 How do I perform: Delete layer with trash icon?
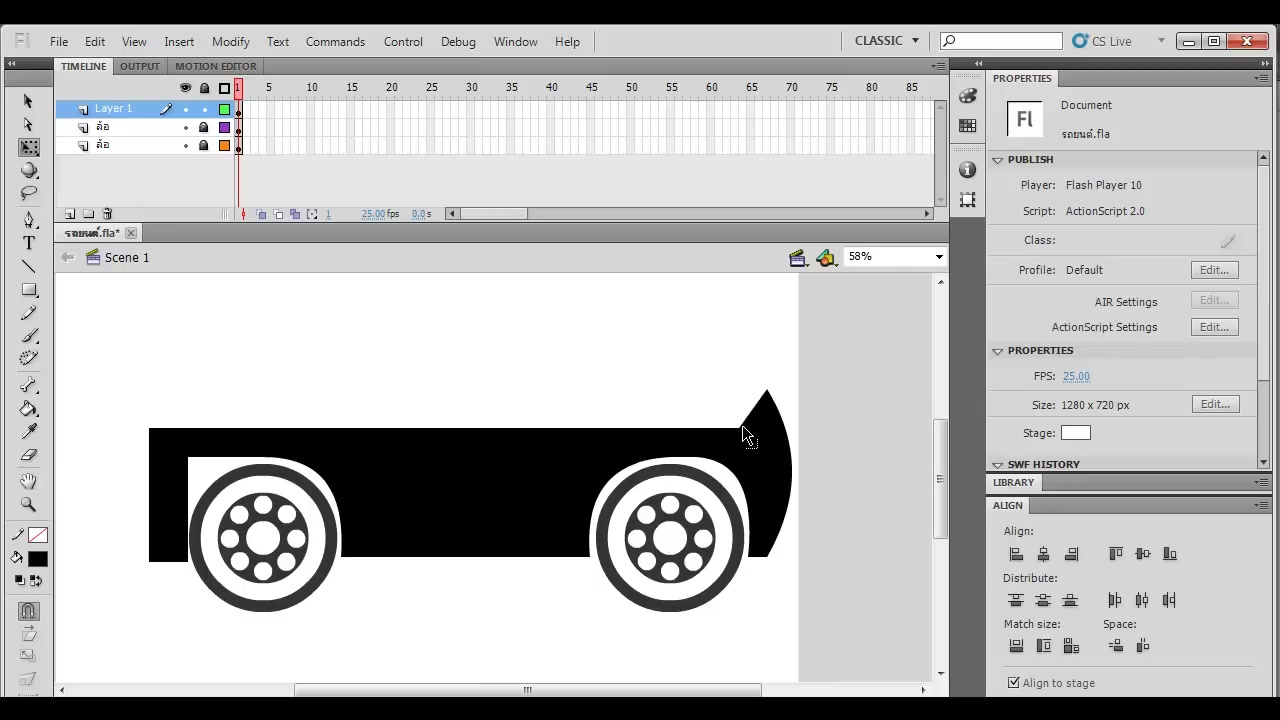(107, 214)
